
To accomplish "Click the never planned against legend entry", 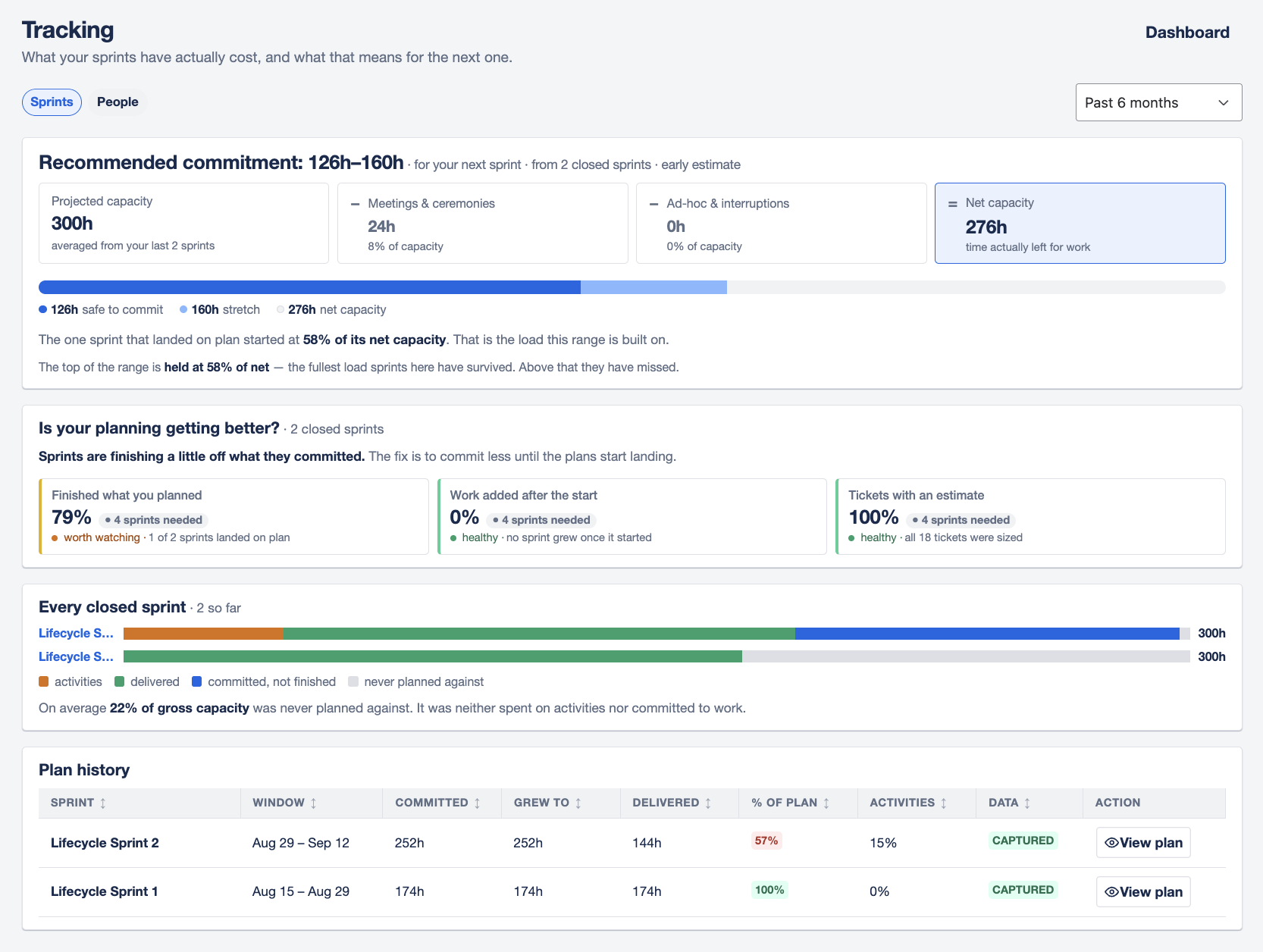I will point(415,681).
